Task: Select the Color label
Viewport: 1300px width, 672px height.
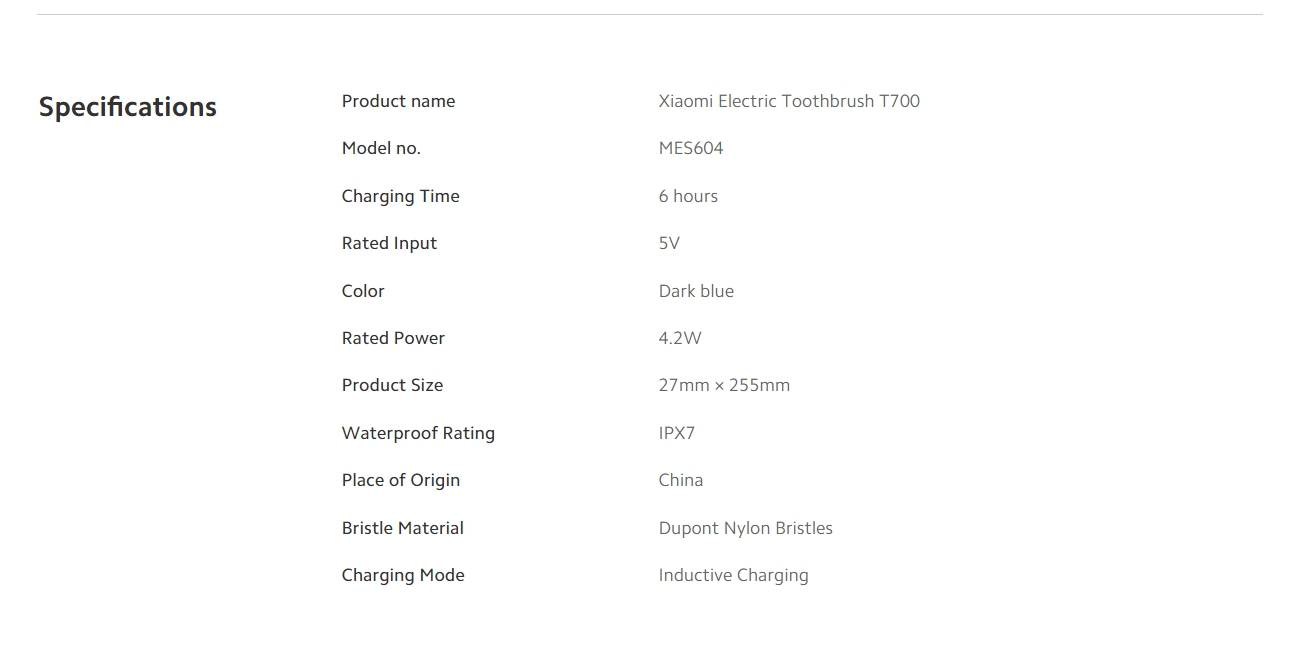Action: click(363, 291)
